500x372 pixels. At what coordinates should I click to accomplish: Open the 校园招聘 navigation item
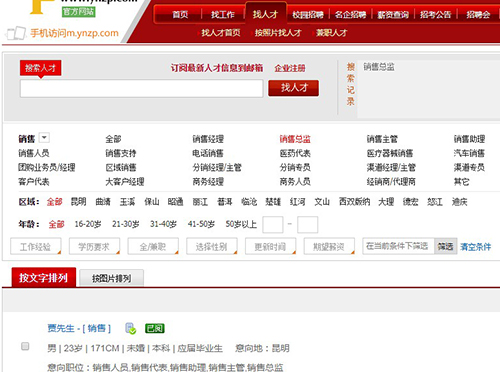308,15
